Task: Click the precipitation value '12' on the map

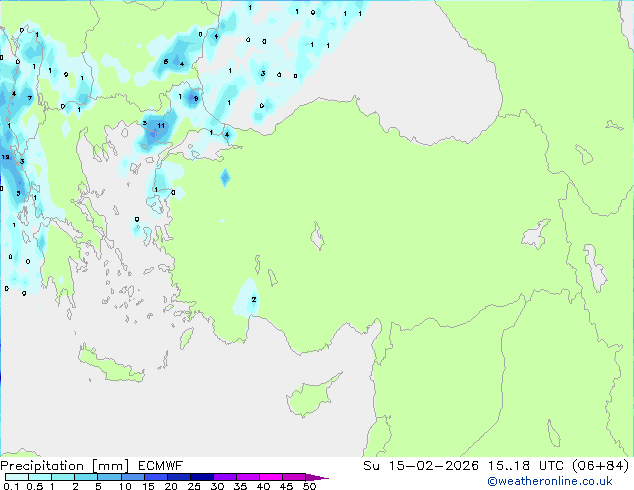Action: (x=5, y=157)
